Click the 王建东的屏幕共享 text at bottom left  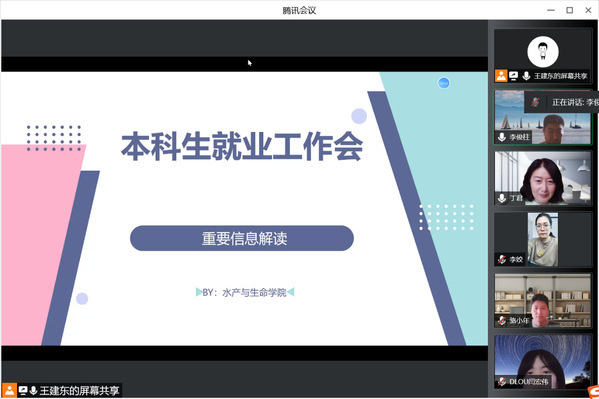click(79, 391)
